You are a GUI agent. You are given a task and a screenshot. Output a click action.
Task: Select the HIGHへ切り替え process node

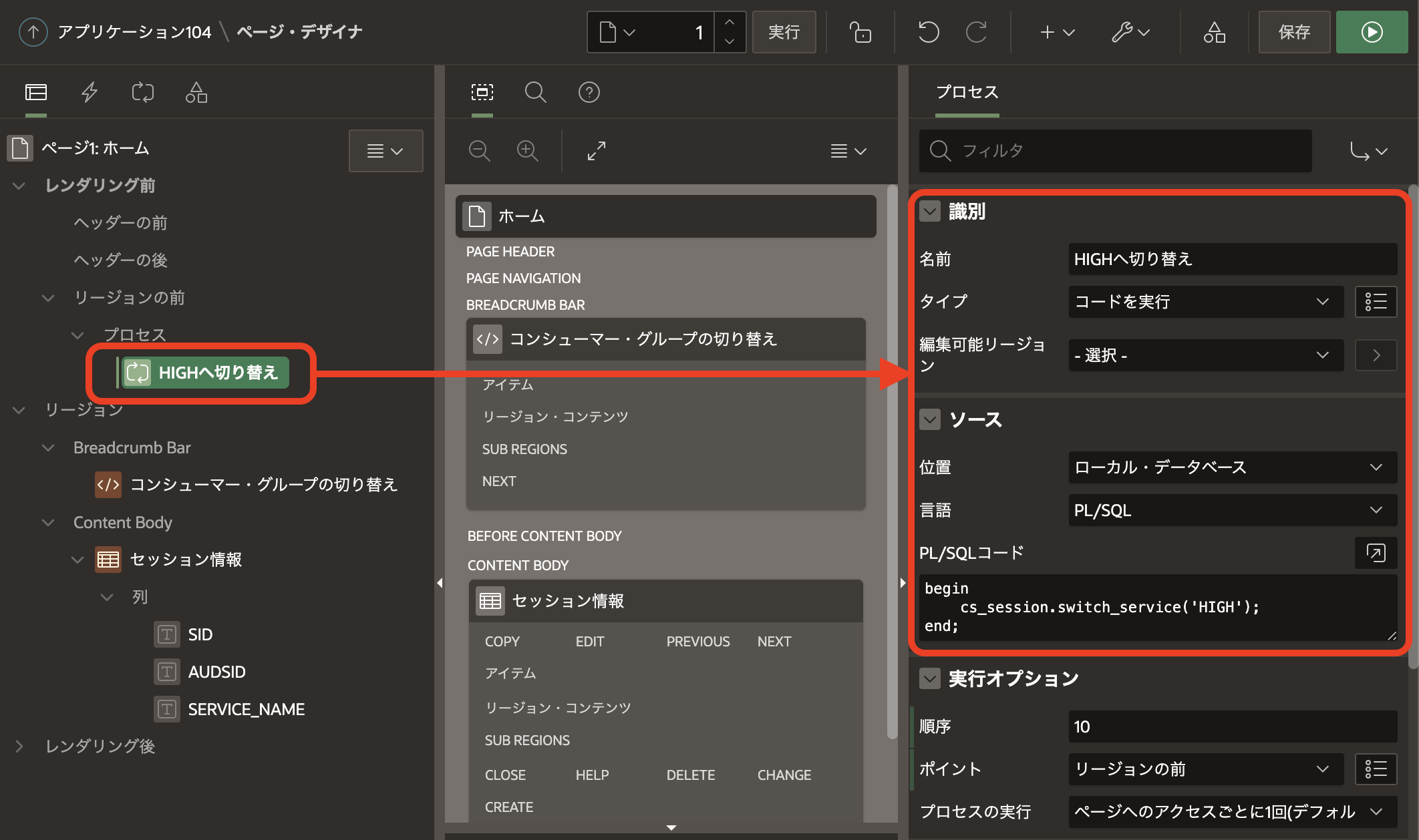(205, 373)
